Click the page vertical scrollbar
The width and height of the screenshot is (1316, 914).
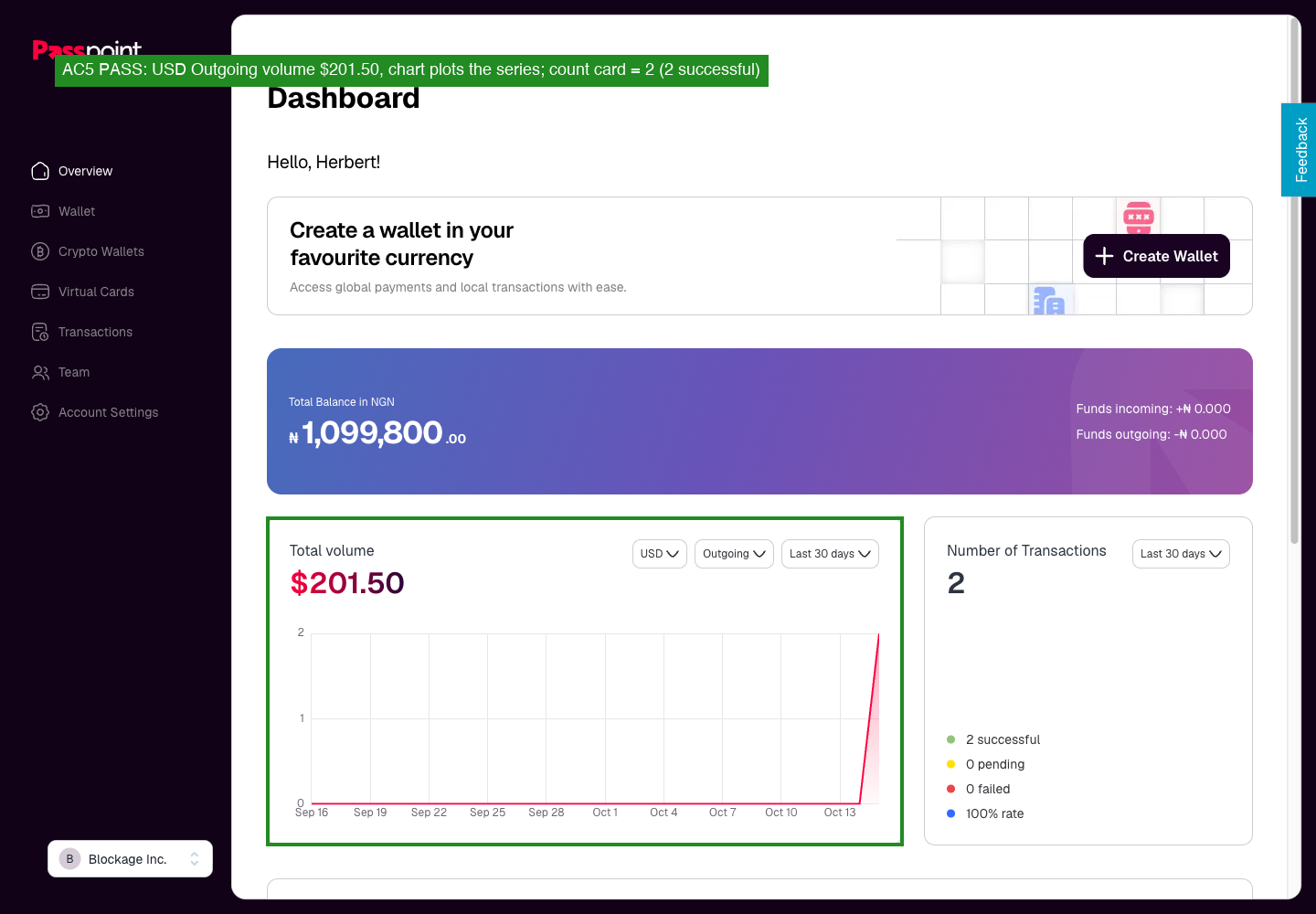pos(1294,282)
